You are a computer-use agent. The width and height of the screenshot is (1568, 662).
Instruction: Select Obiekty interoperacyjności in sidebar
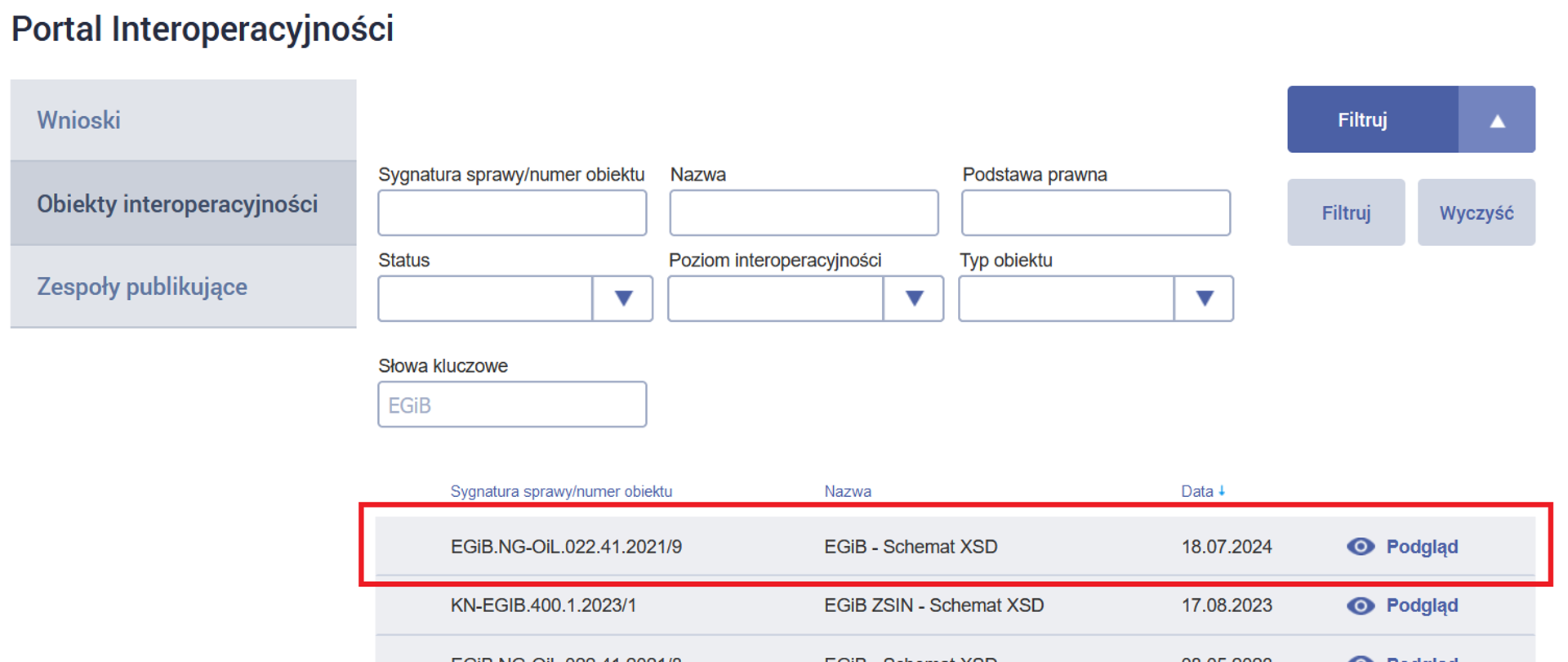(177, 204)
